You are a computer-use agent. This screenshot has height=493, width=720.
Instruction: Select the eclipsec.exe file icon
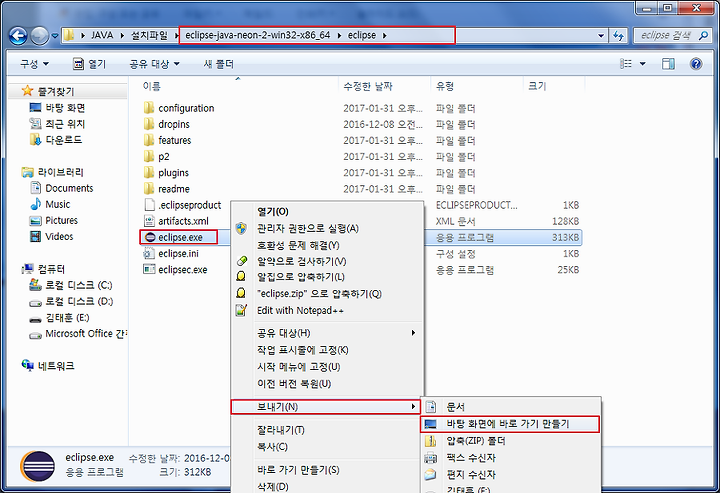pos(149,269)
